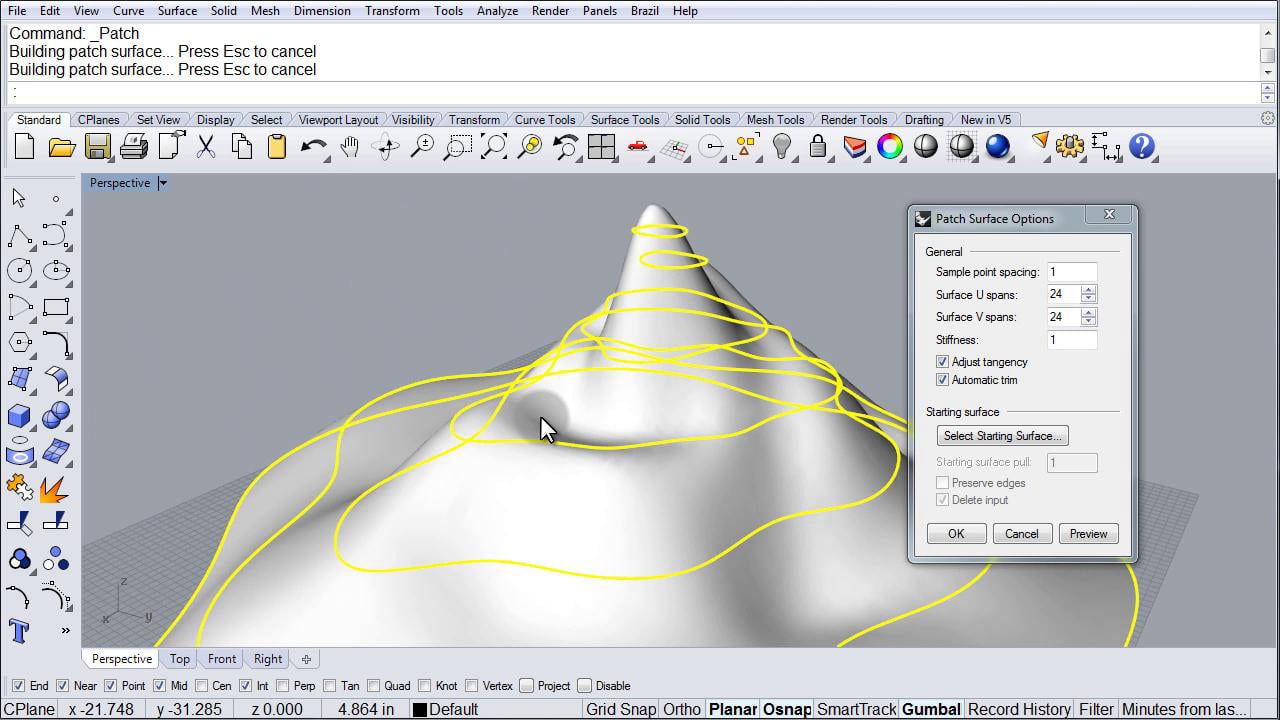Click the toolbar settings gear at far right
Screen dimensions: 1280x720
[1268, 118]
